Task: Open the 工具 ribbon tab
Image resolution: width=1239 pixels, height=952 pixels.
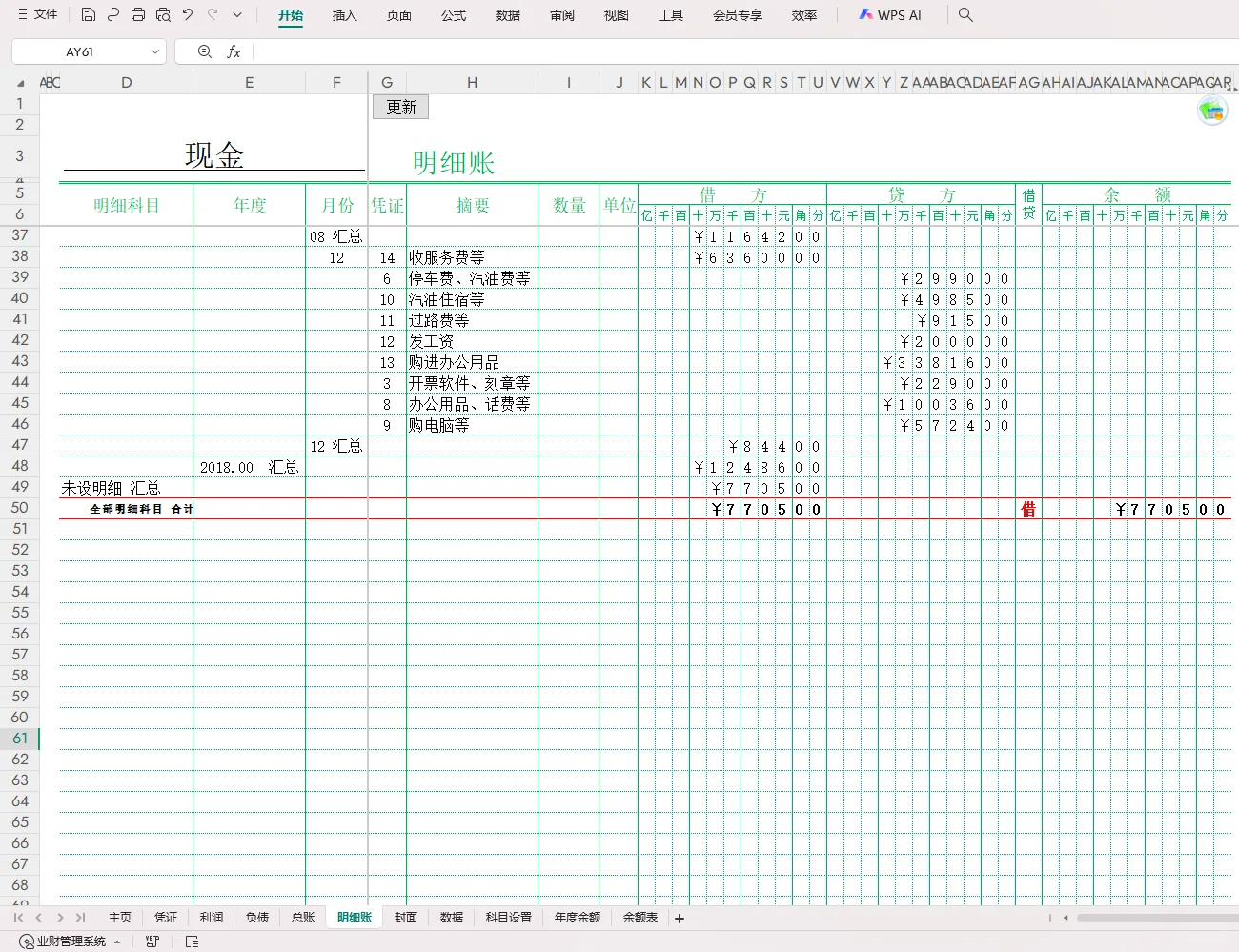Action: coord(671,15)
